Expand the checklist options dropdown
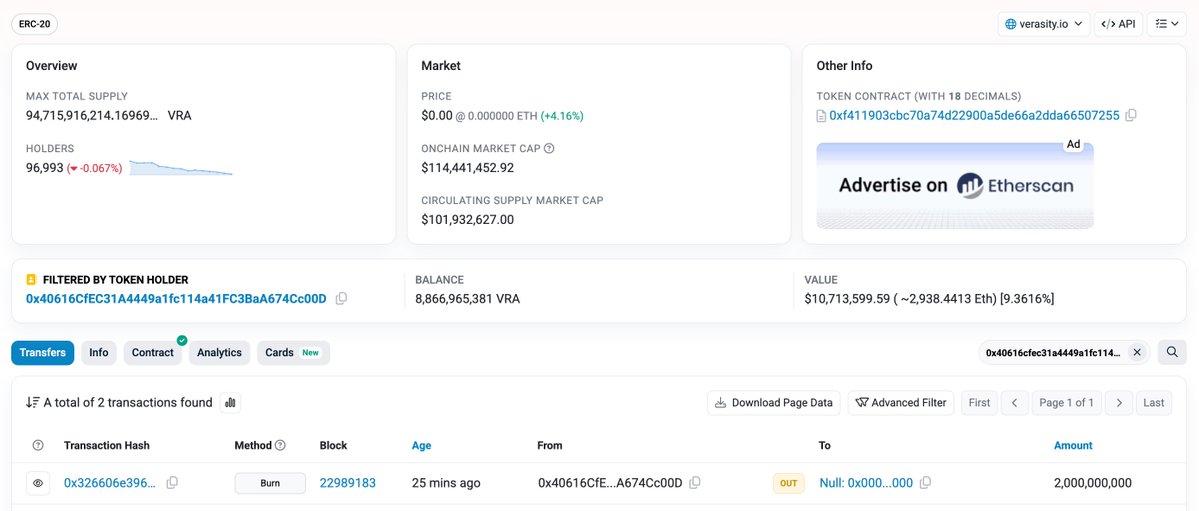 click(x=1166, y=24)
